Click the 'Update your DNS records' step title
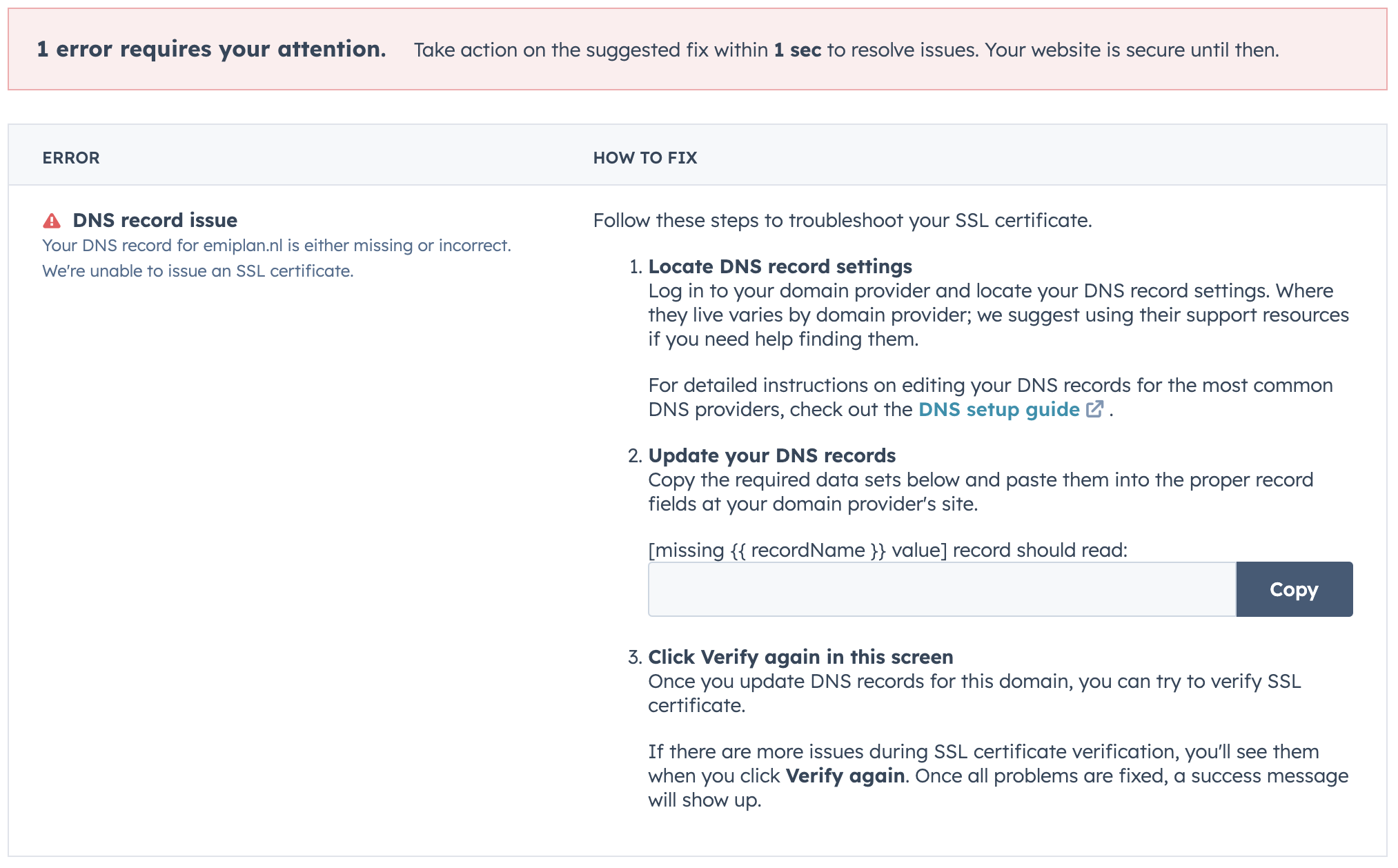This screenshot has width=1398, height=868. pos(771,455)
